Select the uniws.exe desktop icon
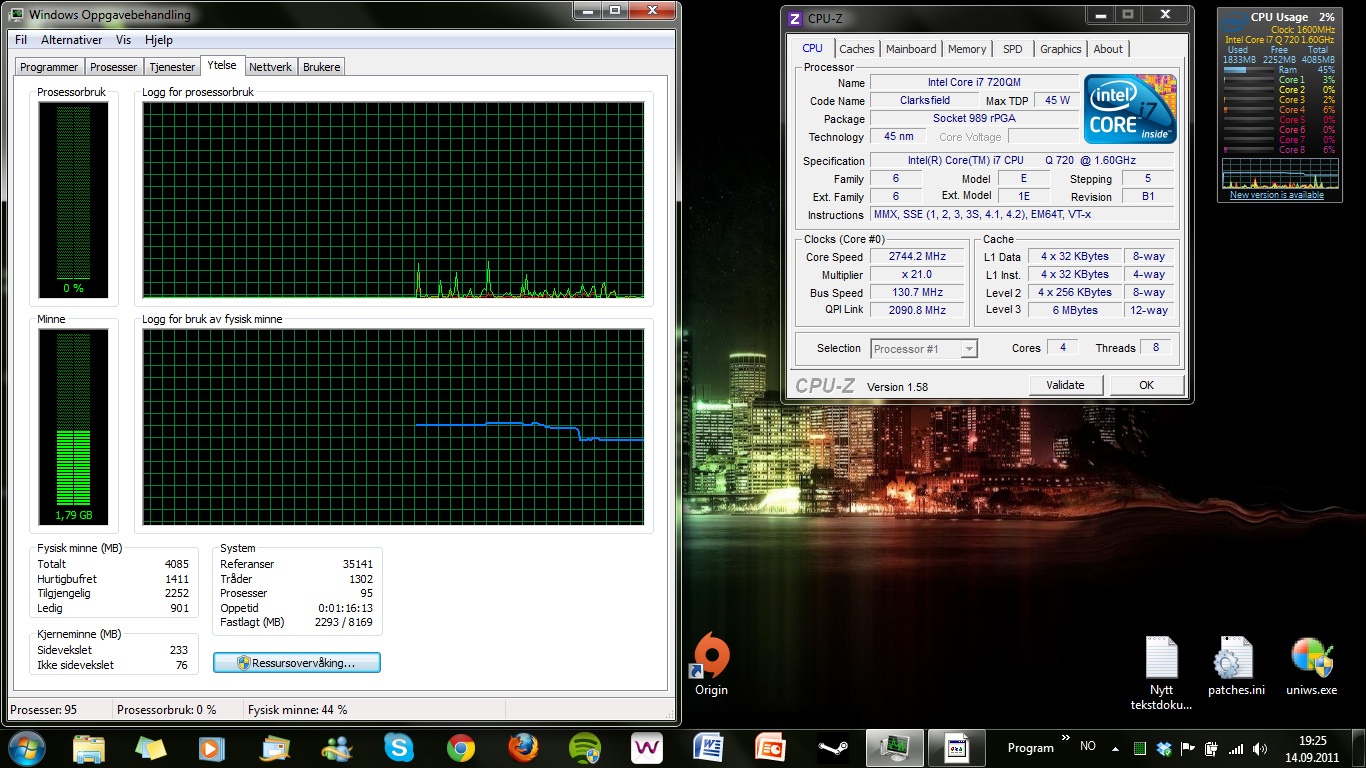1366x768 pixels. point(1311,661)
